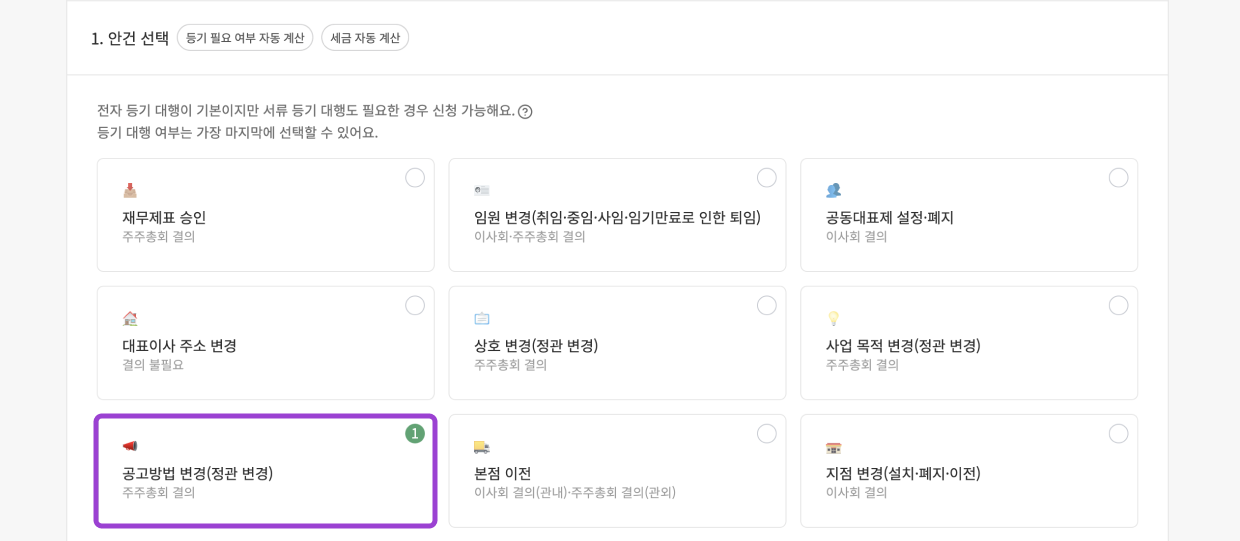Toggle the 본점 이전 selection circle
Screen dimensions: 1240x541
767,434
